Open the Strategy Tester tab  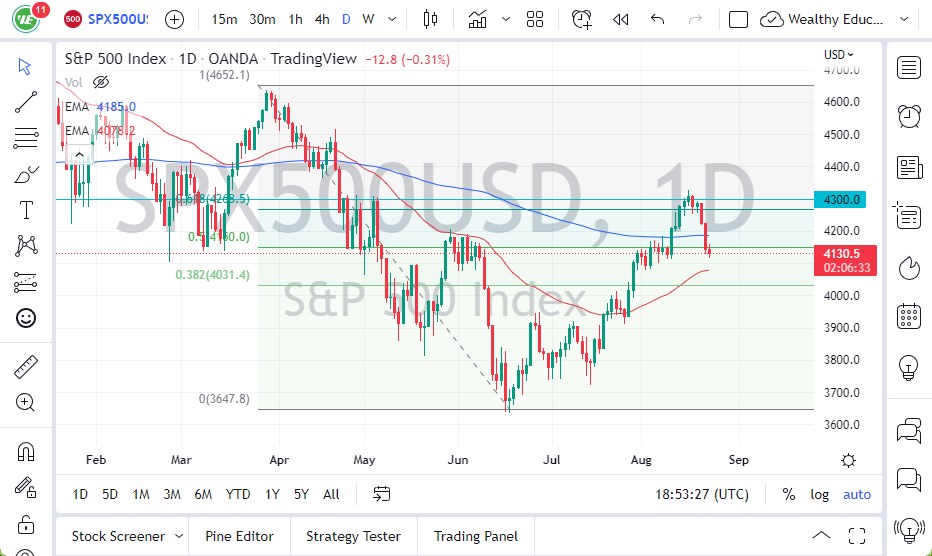click(x=353, y=536)
